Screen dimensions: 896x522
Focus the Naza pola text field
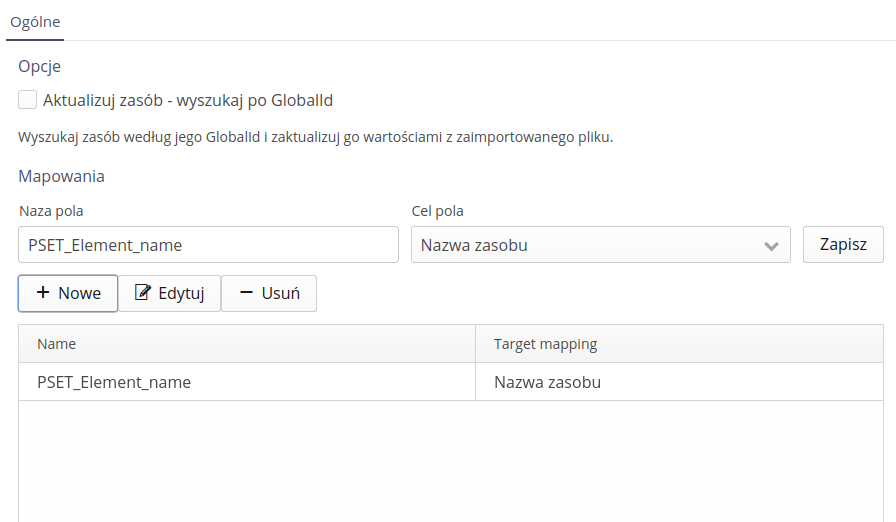tap(208, 245)
